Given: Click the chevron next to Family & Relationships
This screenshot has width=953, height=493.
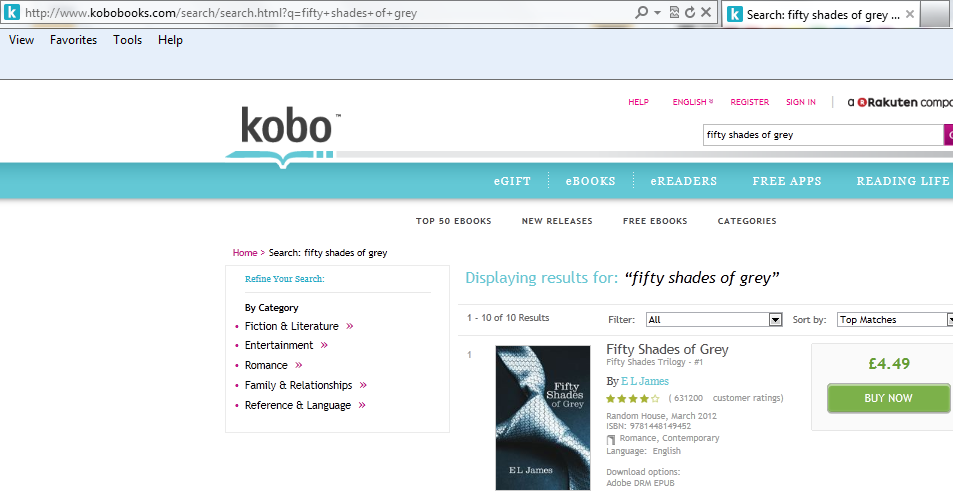Looking at the screenshot, I should coord(363,385).
